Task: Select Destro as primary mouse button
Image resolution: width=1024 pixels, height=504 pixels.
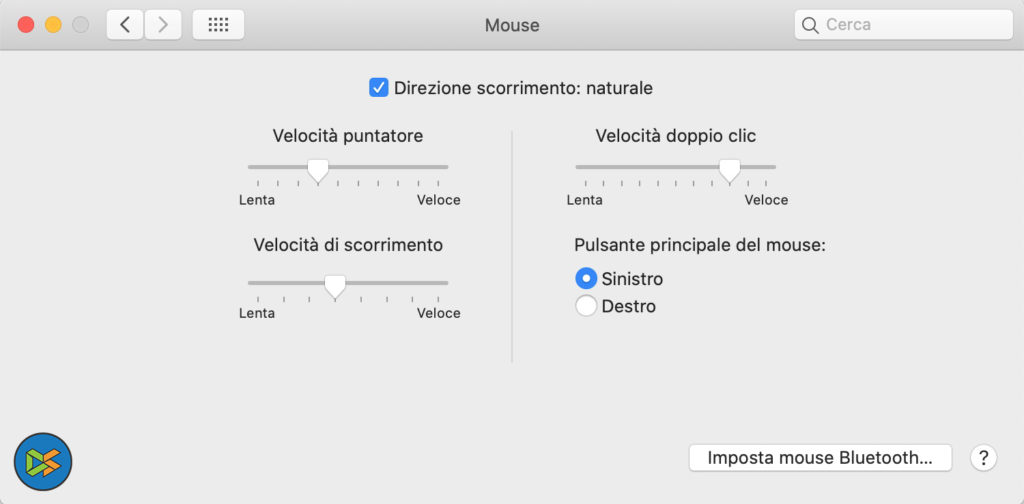Action: point(587,306)
